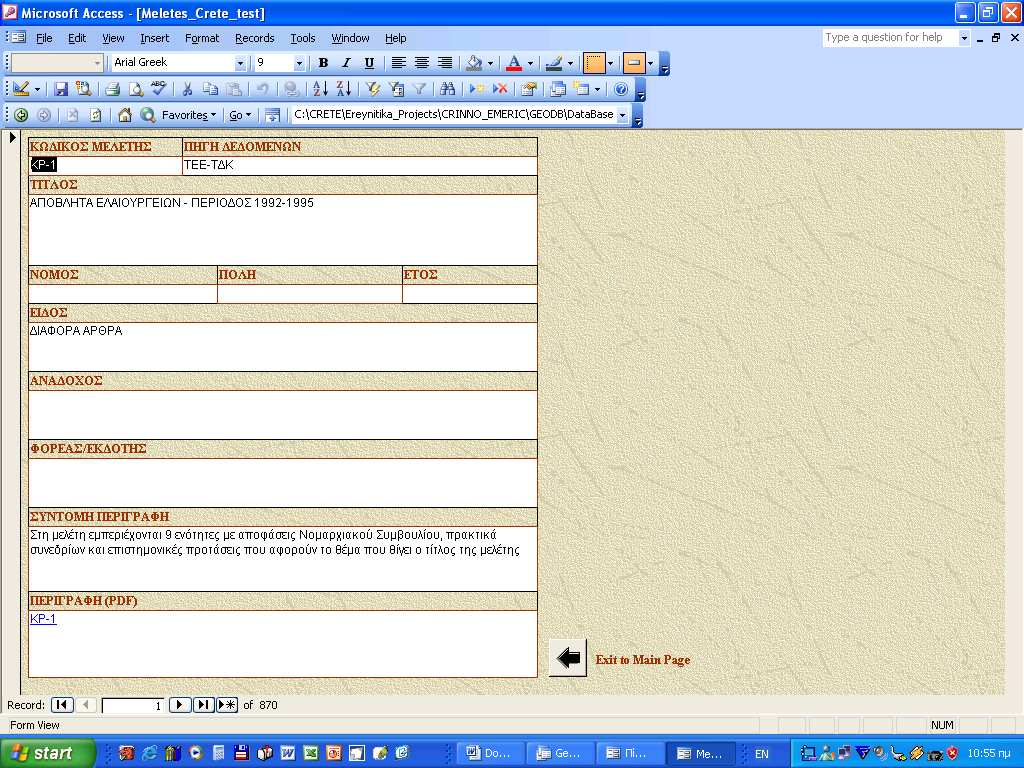
Task: Apply the Fill/Back Color bucket
Action: (x=474, y=63)
